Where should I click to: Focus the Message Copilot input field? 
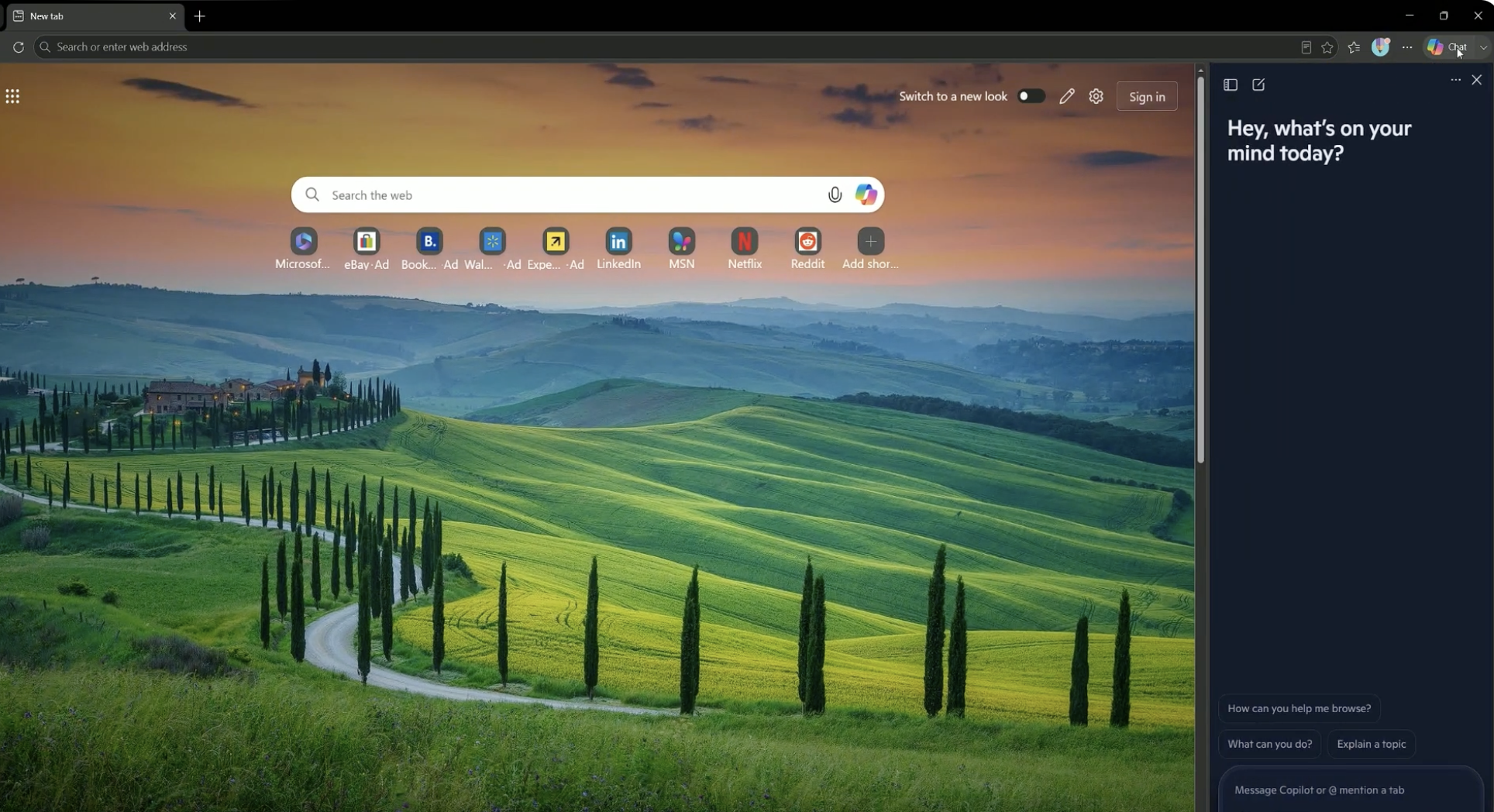coord(1350,790)
